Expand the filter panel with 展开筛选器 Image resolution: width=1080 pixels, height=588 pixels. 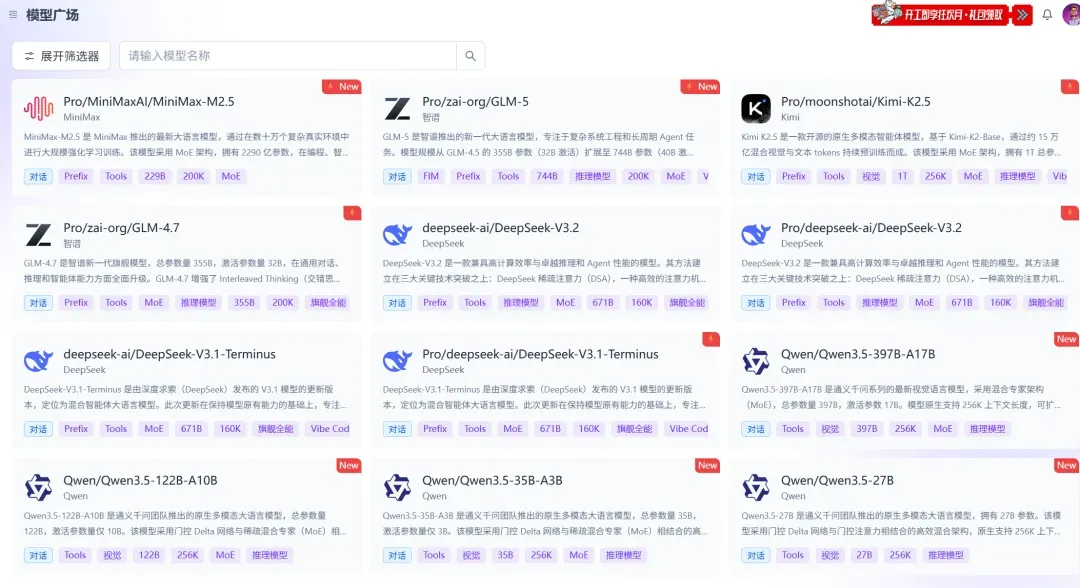pos(61,56)
